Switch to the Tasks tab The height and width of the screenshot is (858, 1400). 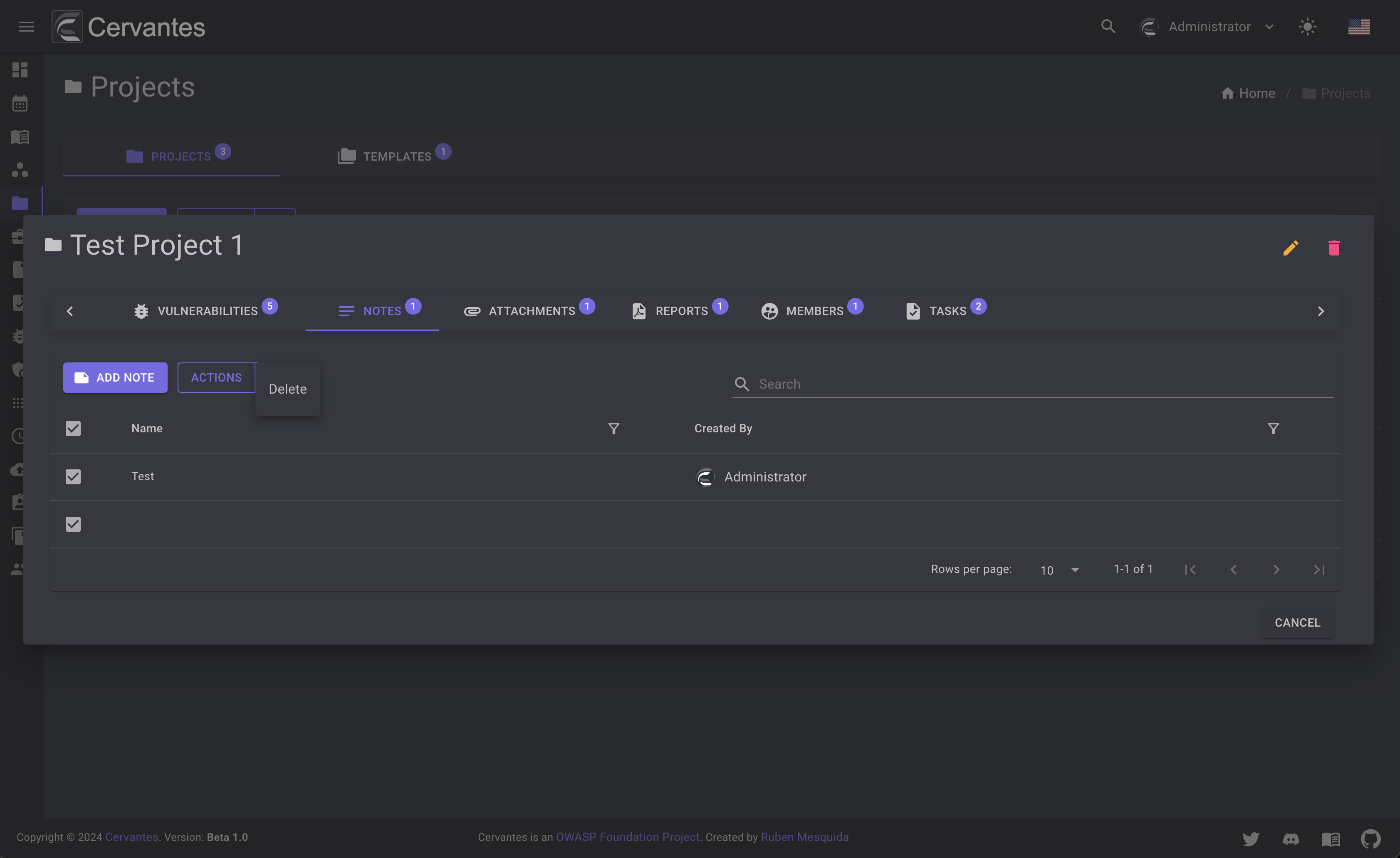(x=946, y=310)
